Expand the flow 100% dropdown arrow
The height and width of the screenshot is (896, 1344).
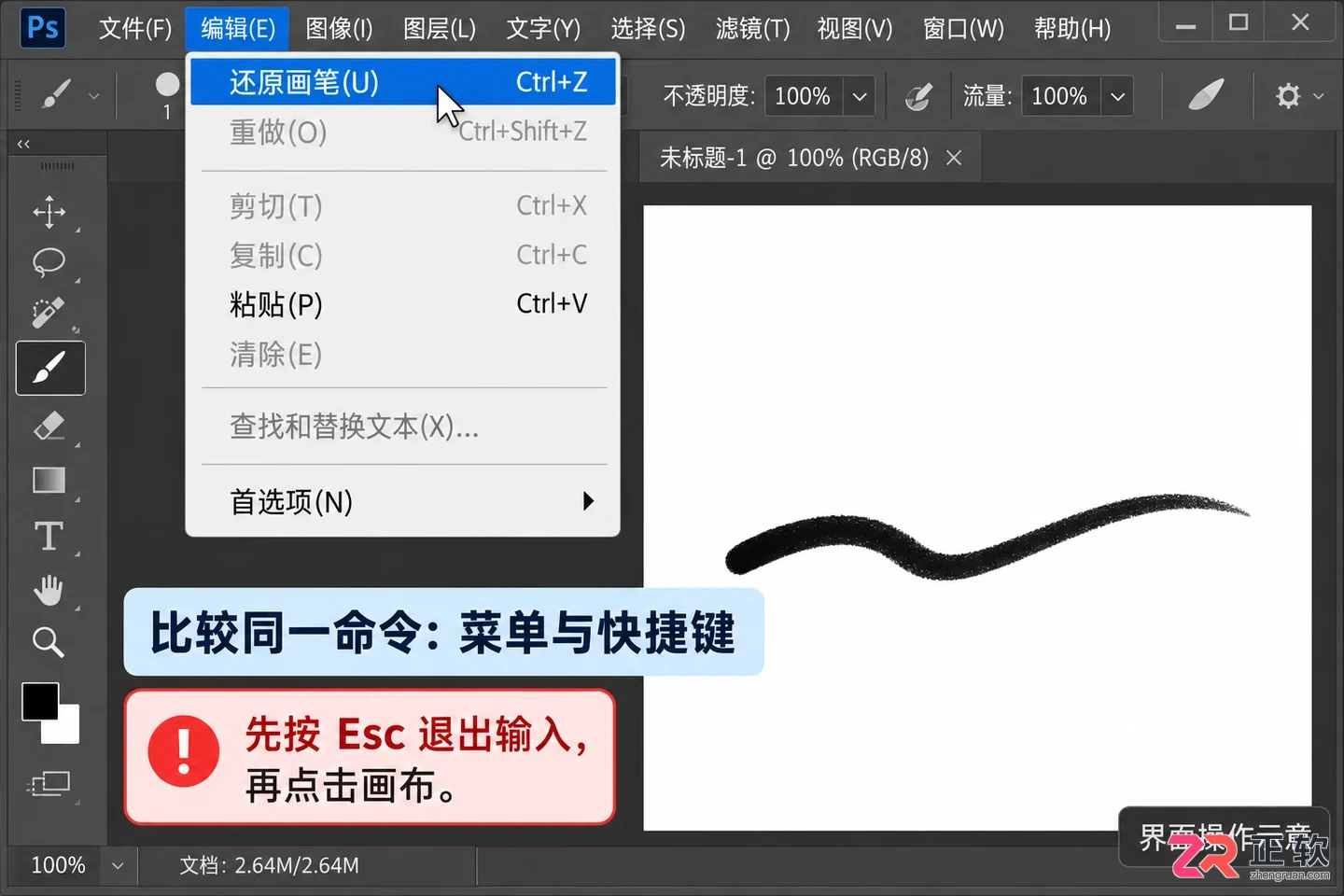(1117, 96)
